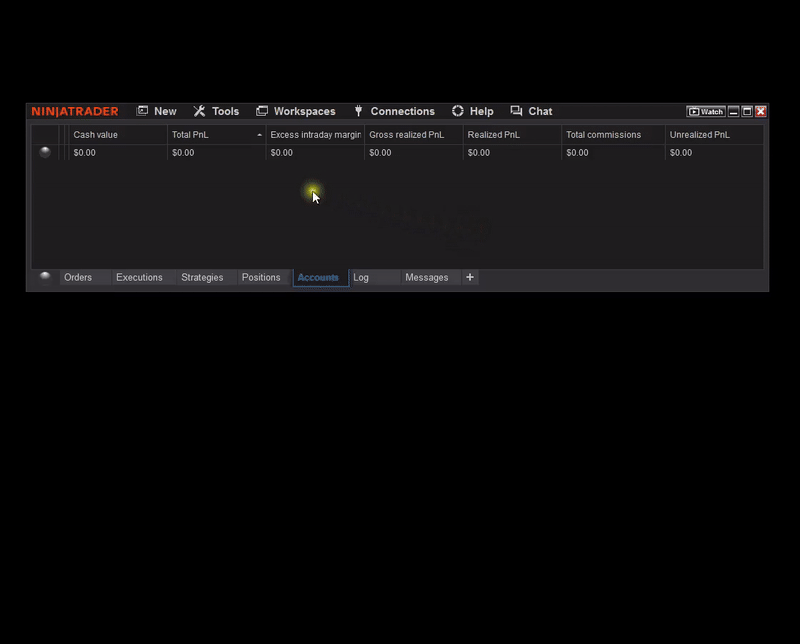800x644 pixels.
Task: Switch to the Orders tab
Action: tap(78, 277)
